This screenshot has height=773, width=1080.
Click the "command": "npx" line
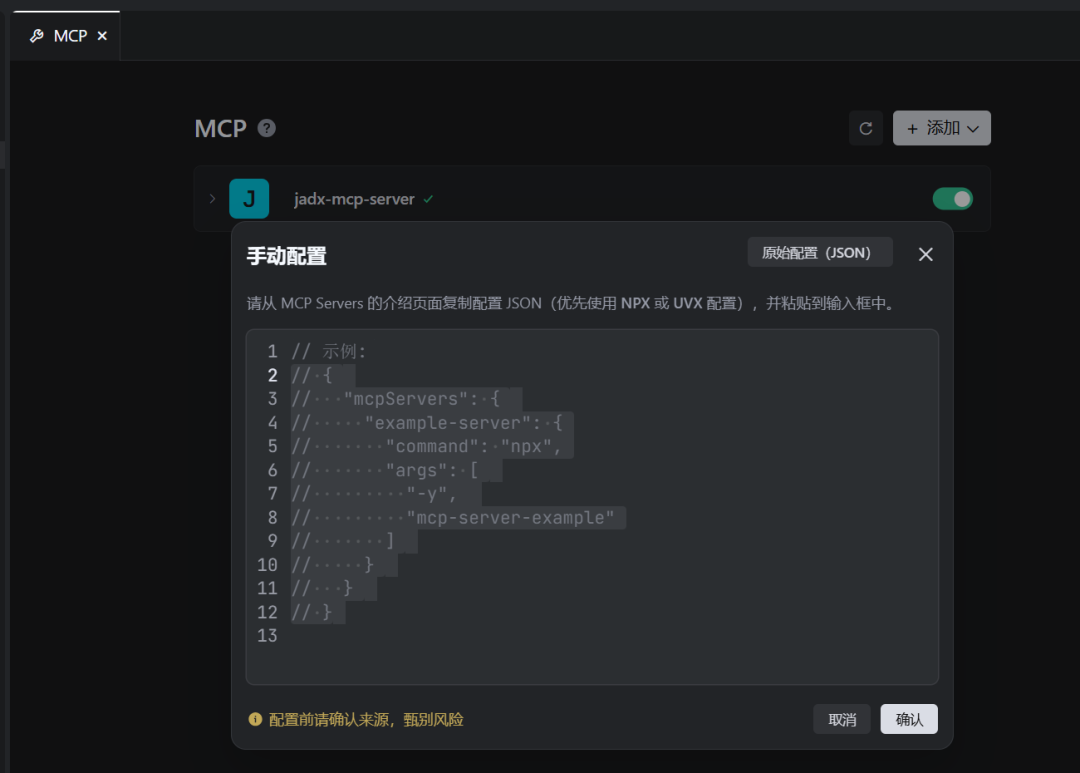tap(427, 446)
